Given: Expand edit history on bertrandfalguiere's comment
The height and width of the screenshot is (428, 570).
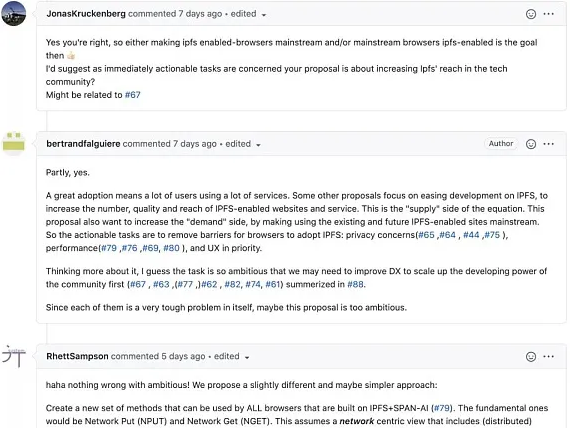Looking at the screenshot, I should 243,144.
